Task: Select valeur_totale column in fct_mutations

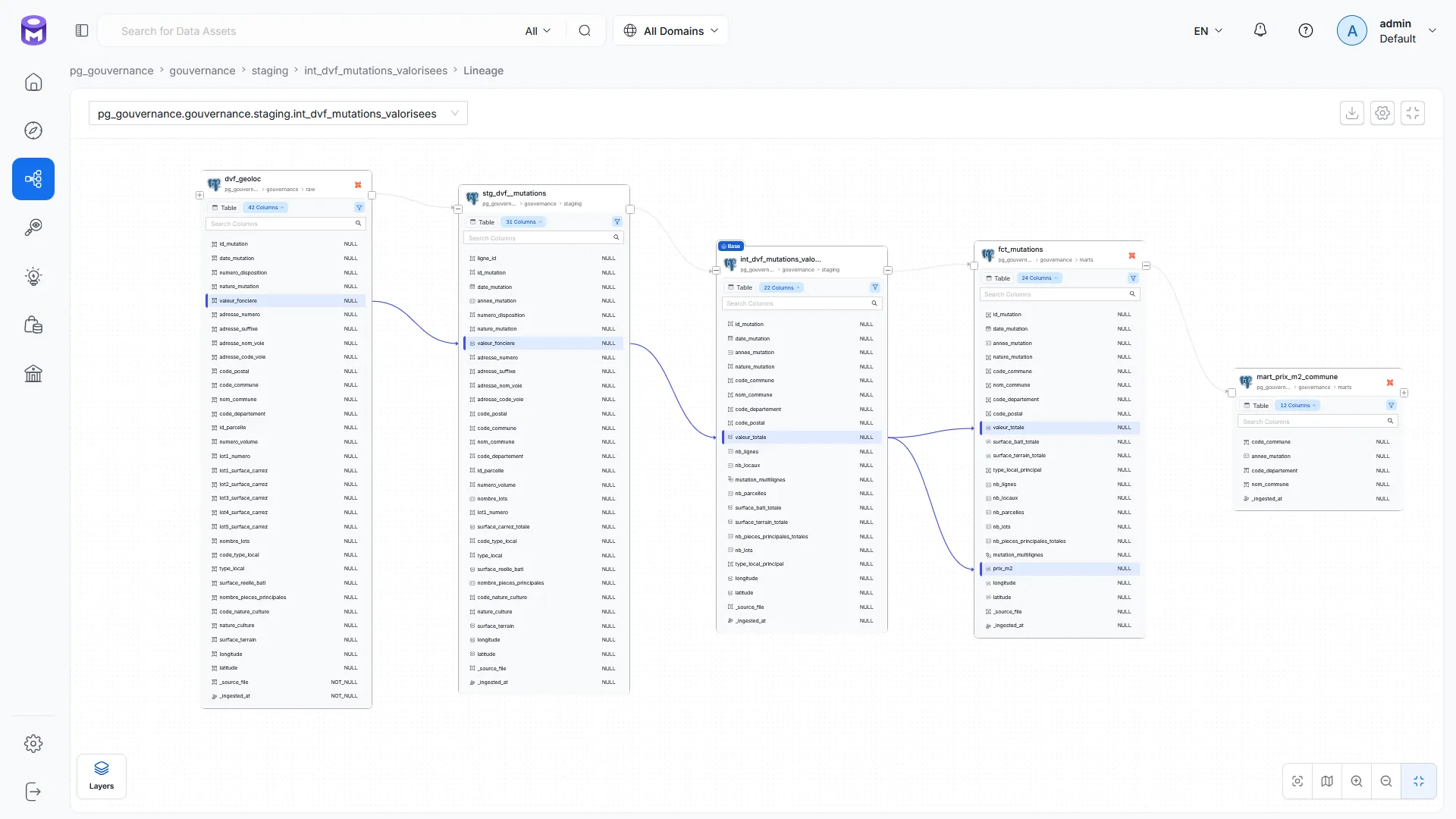Action: (x=1059, y=428)
